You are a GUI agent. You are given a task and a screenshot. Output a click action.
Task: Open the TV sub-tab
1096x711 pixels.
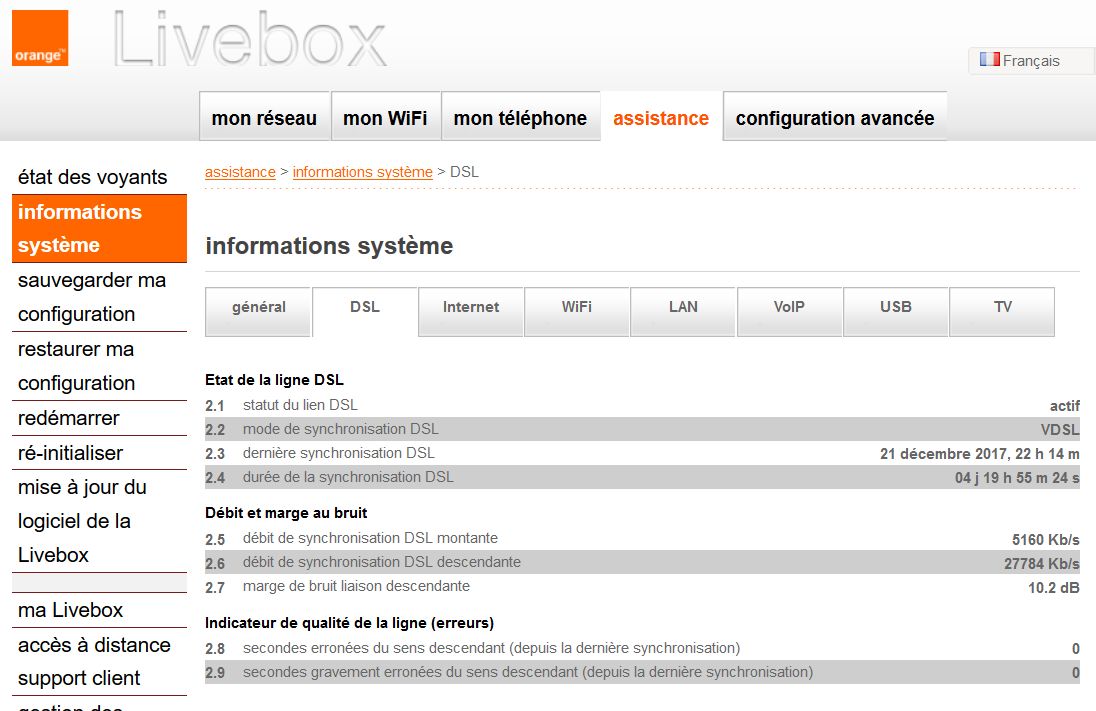tap(1002, 308)
